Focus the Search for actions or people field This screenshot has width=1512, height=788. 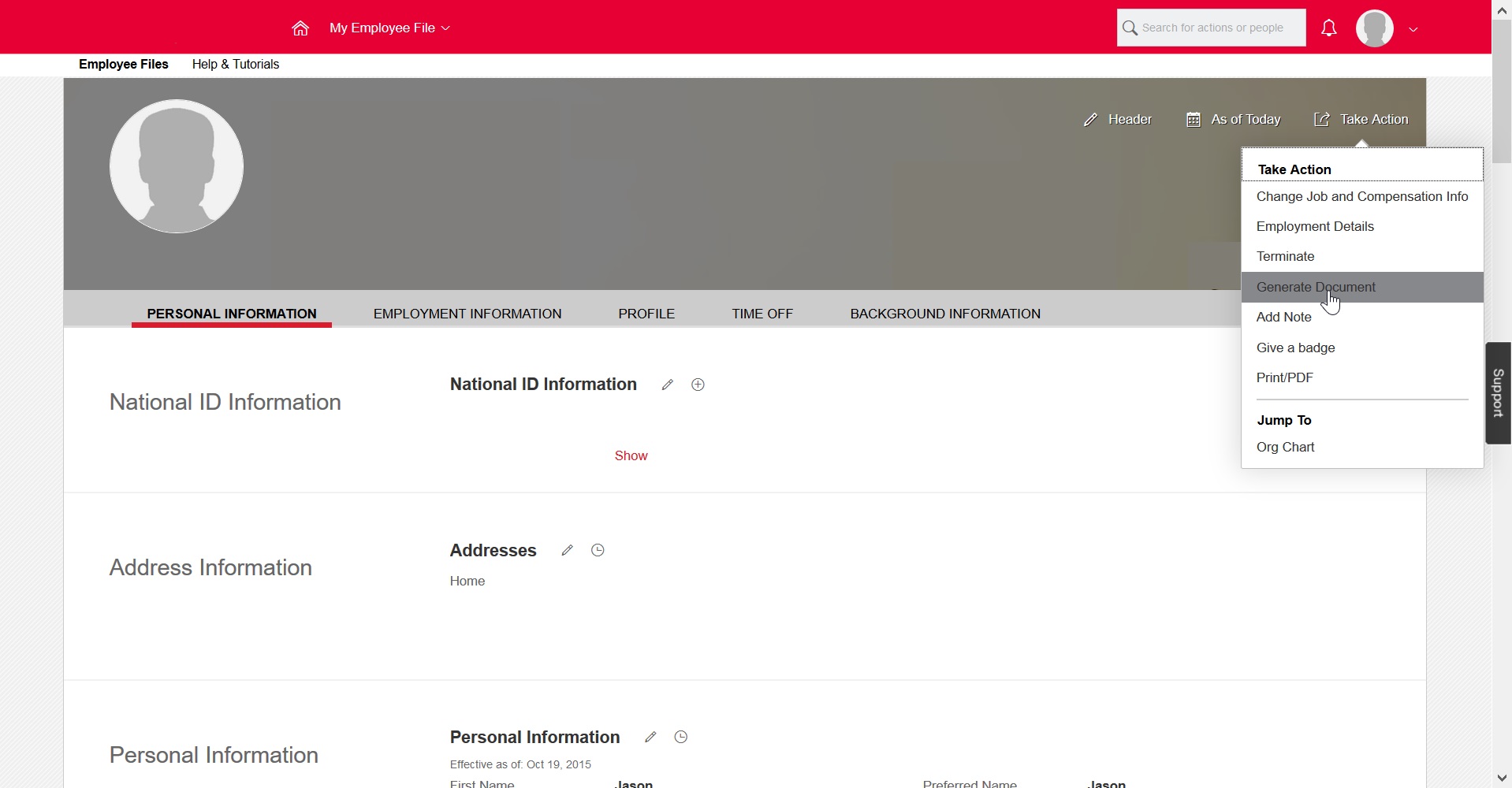[1211, 28]
